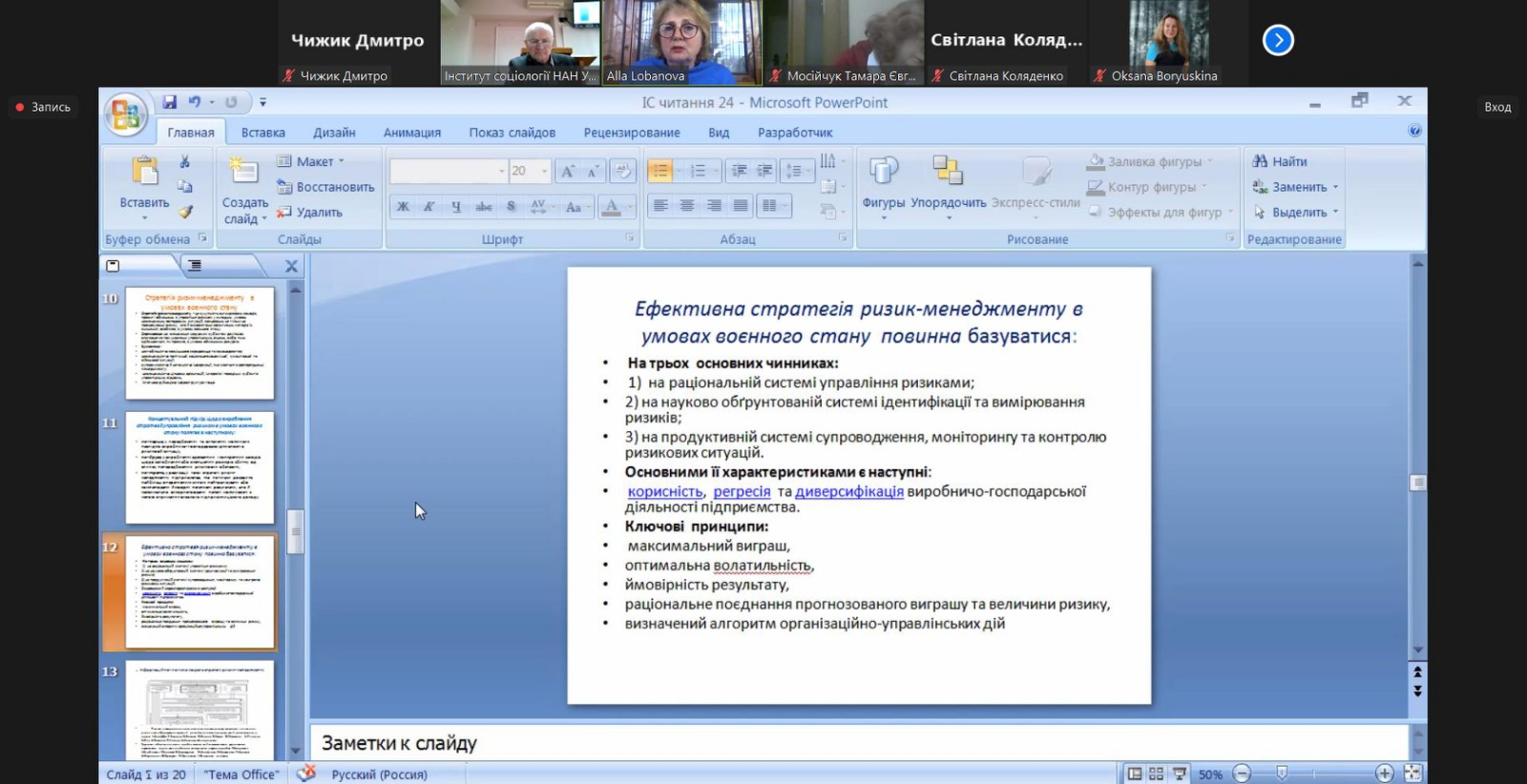Copy selection using the Copy icon

[x=185, y=186]
